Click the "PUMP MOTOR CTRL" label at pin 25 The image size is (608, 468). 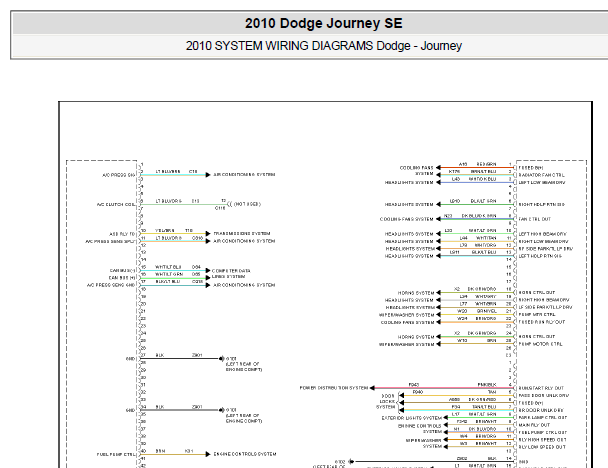coord(540,344)
